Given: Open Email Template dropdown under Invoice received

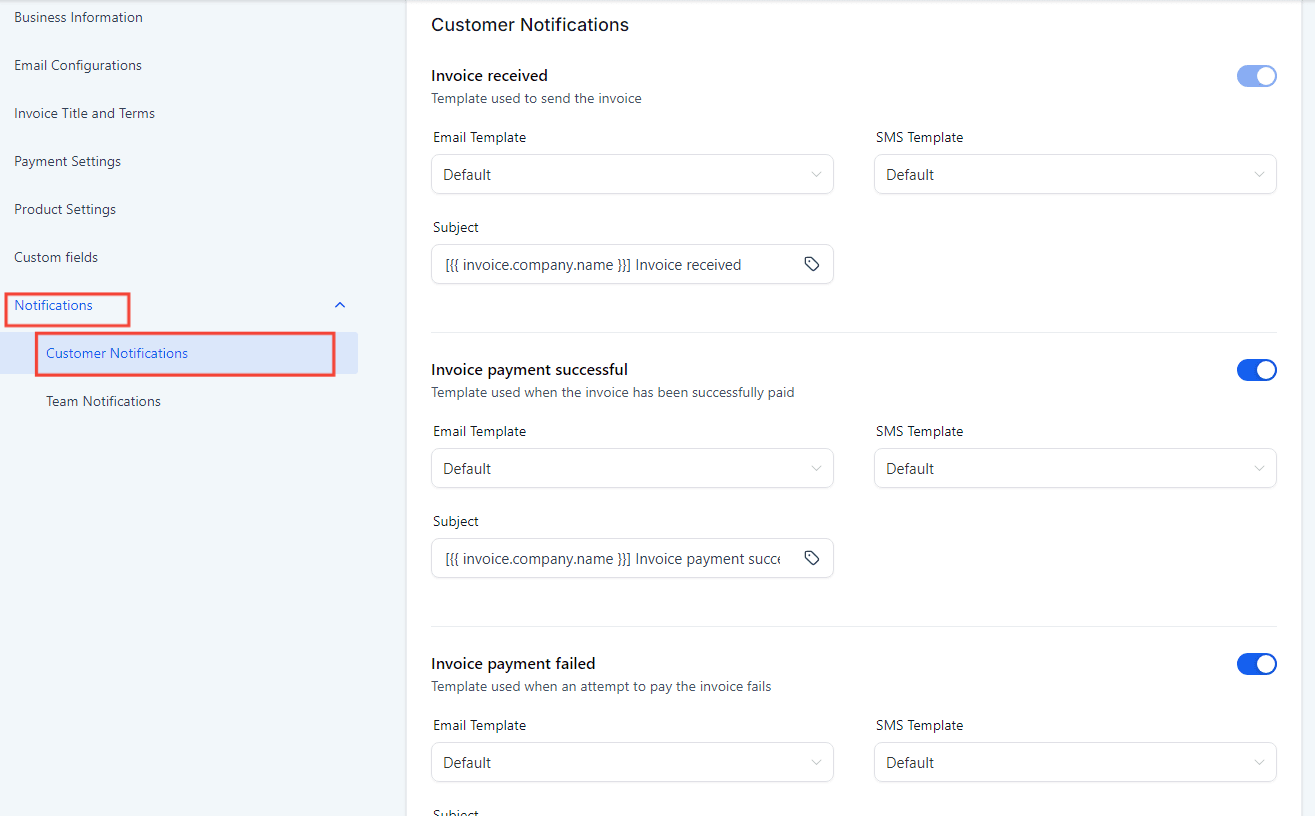Looking at the screenshot, I should click(x=632, y=174).
